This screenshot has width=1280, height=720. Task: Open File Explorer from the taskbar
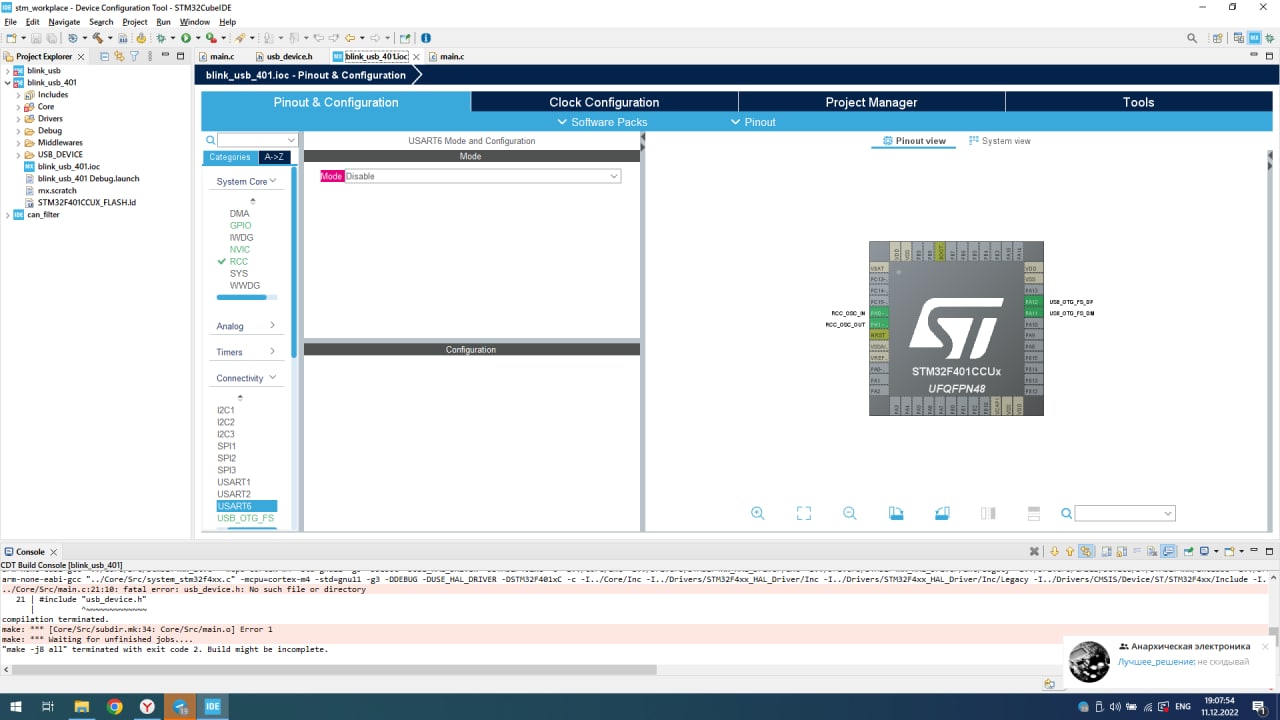(x=81, y=706)
